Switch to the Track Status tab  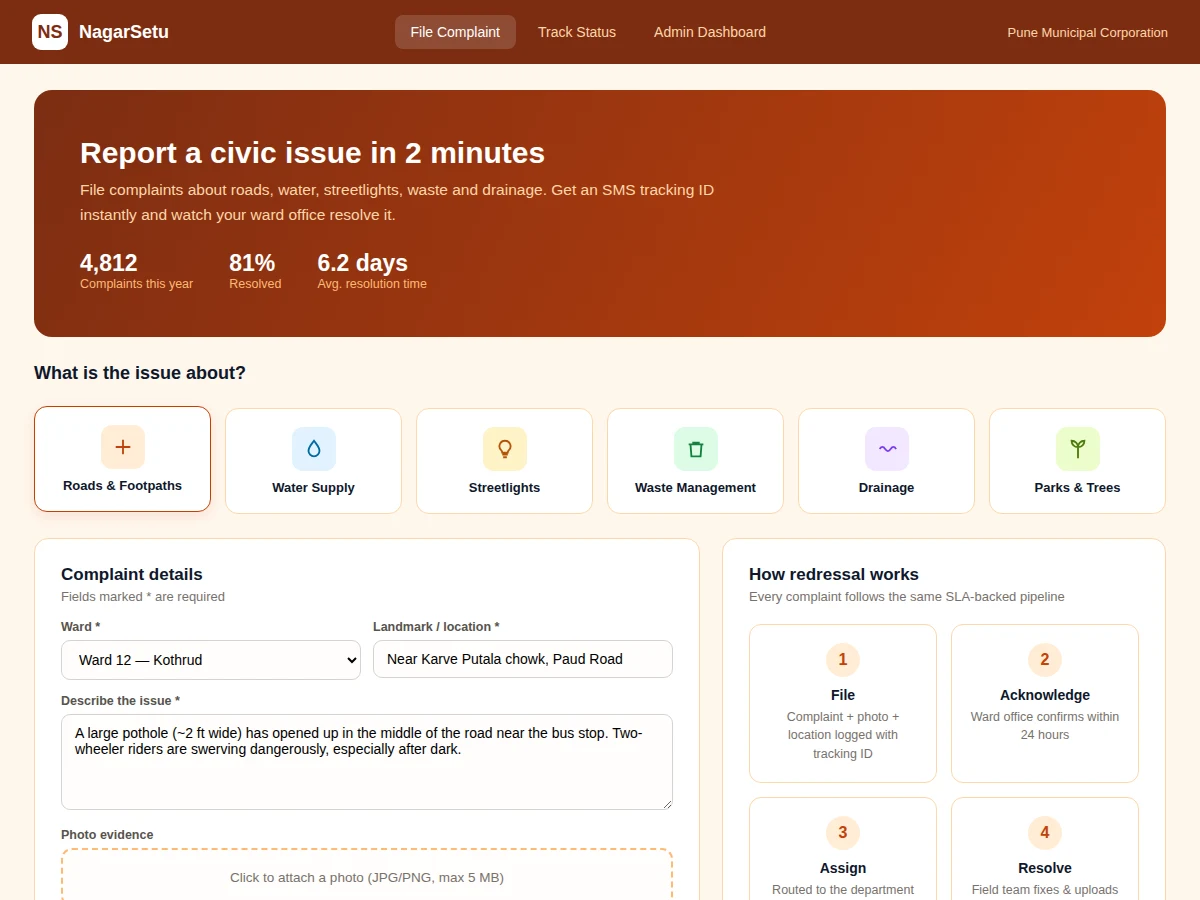(577, 32)
